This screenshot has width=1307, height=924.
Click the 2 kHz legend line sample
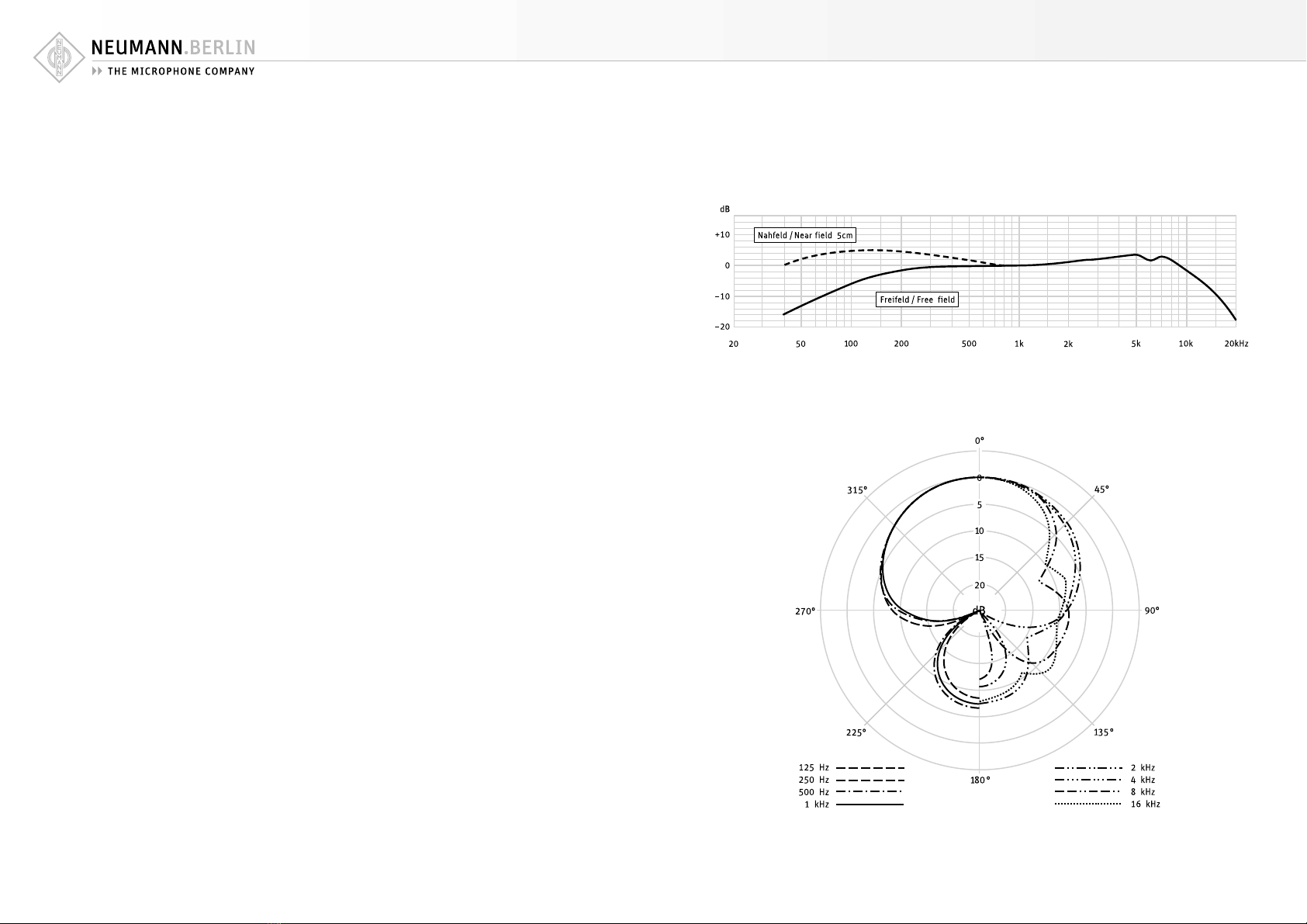[x=1089, y=767]
